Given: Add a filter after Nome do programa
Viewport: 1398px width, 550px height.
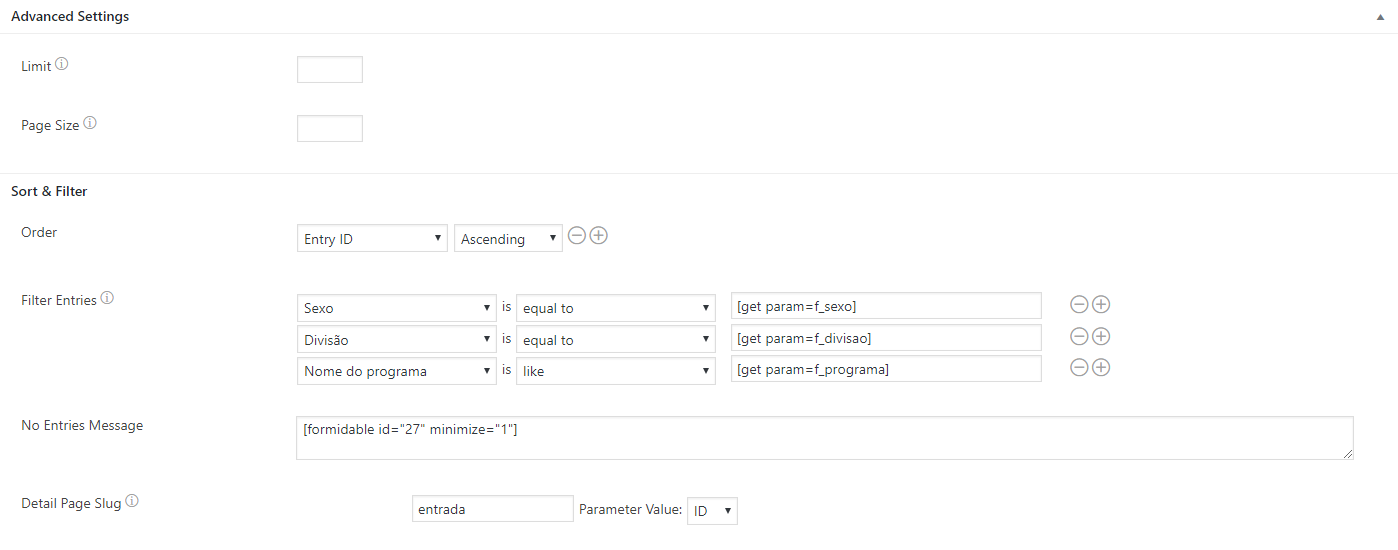Looking at the screenshot, I should (1101, 368).
